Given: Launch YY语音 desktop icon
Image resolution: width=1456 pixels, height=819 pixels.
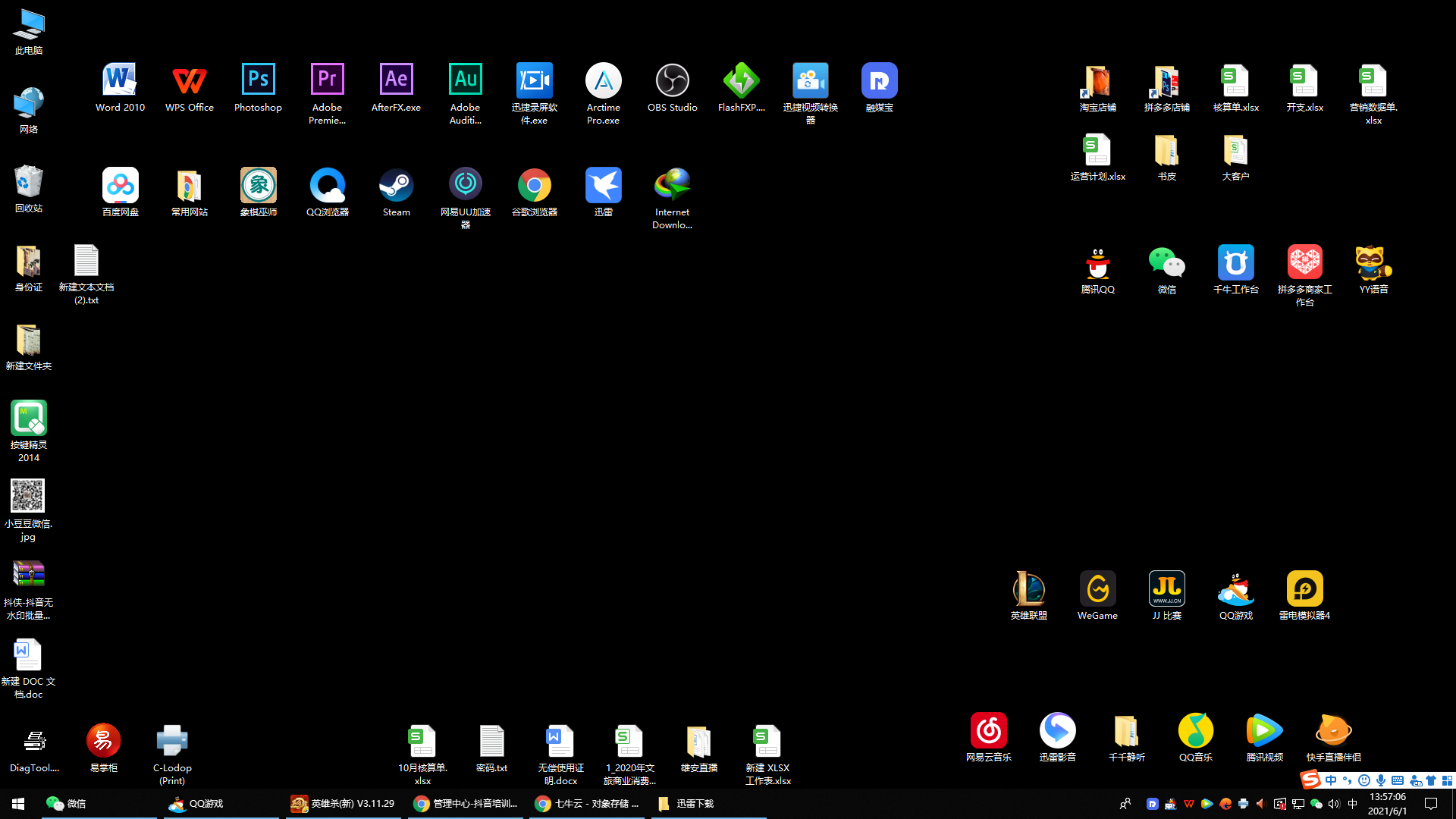Looking at the screenshot, I should [x=1373, y=270].
